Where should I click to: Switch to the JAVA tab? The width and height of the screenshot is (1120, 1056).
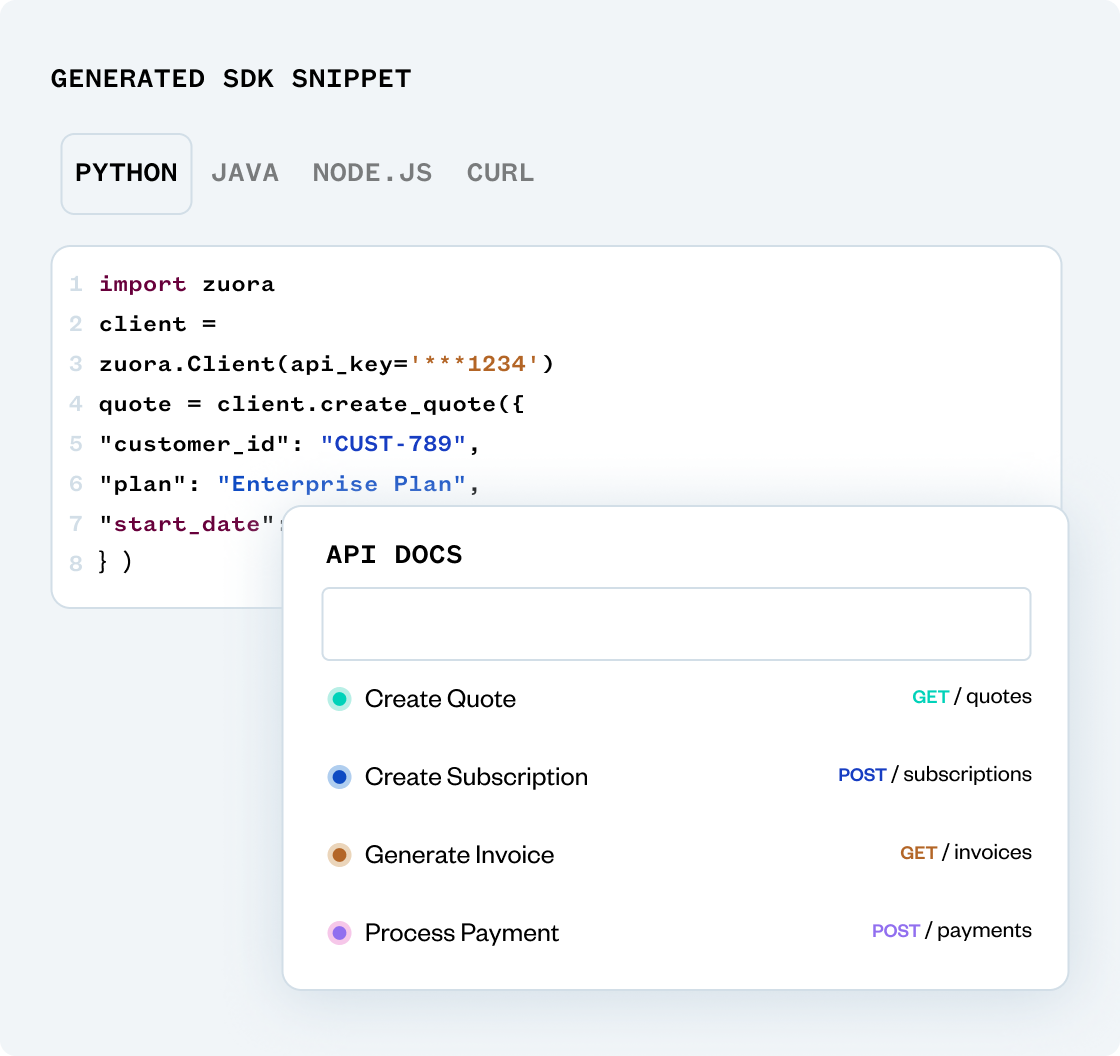[x=245, y=174]
